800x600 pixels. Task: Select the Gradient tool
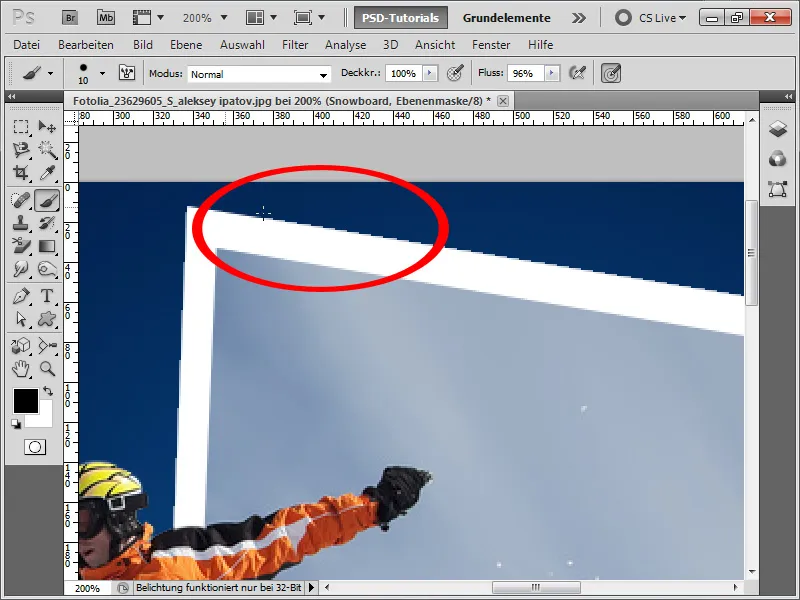[47, 246]
